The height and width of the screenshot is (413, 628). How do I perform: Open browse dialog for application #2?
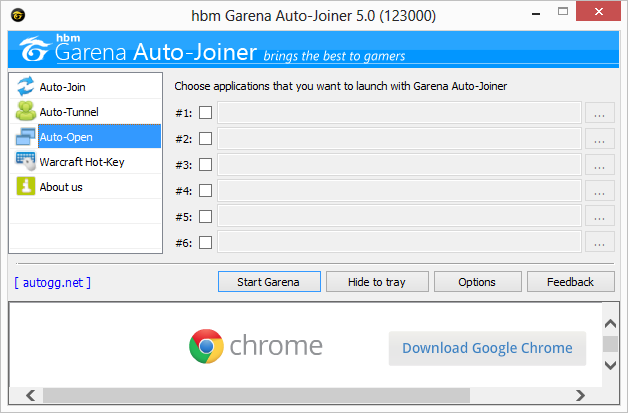[x=600, y=139]
